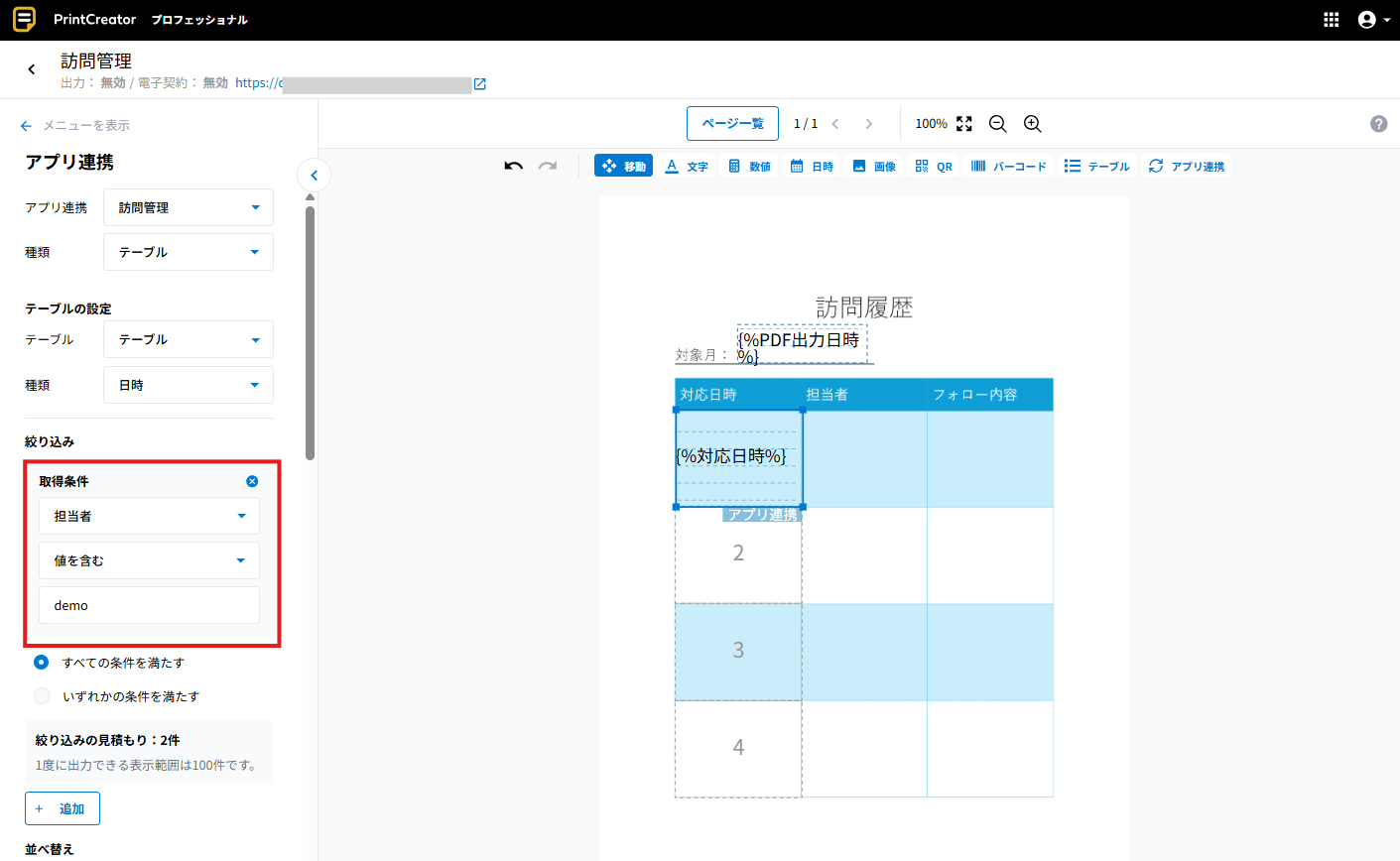Select the テーブル tool in toolbar
Image resolution: width=1400 pixels, height=861 pixels.
pyautogui.click(x=1096, y=166)
